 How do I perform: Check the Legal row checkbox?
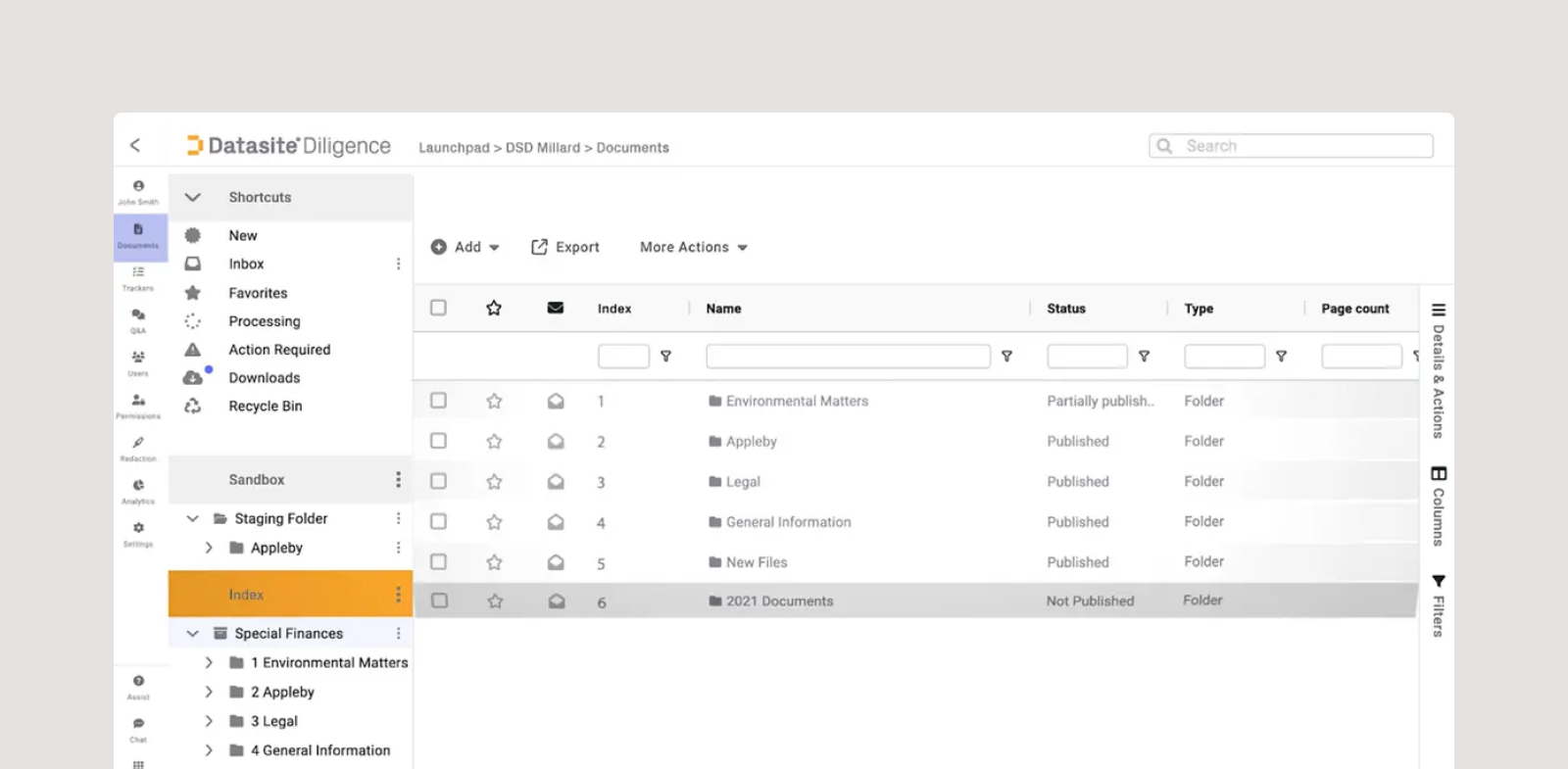(438, 481)
